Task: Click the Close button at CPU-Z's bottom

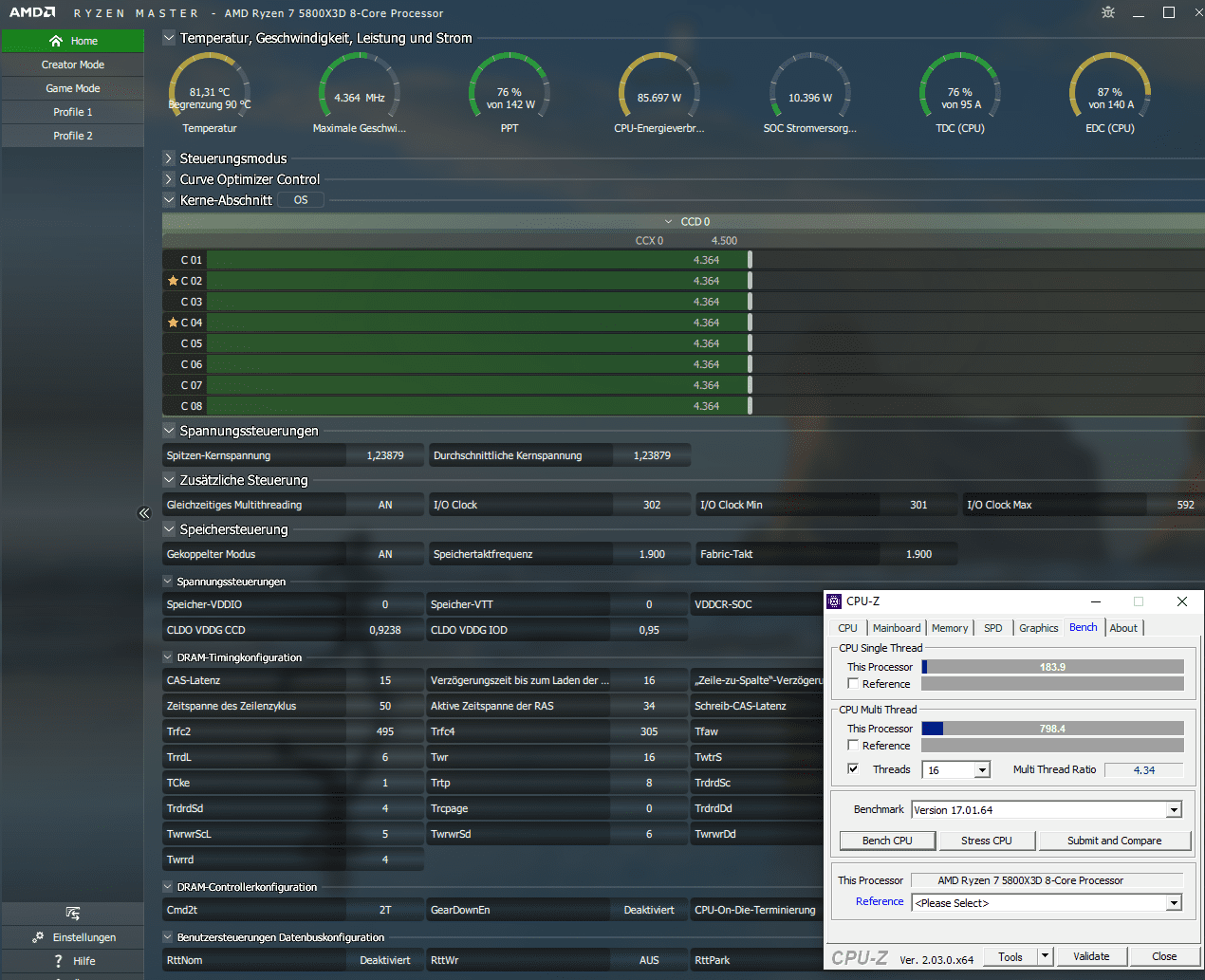Action: pyautogui.click(x=1164, y=956)
